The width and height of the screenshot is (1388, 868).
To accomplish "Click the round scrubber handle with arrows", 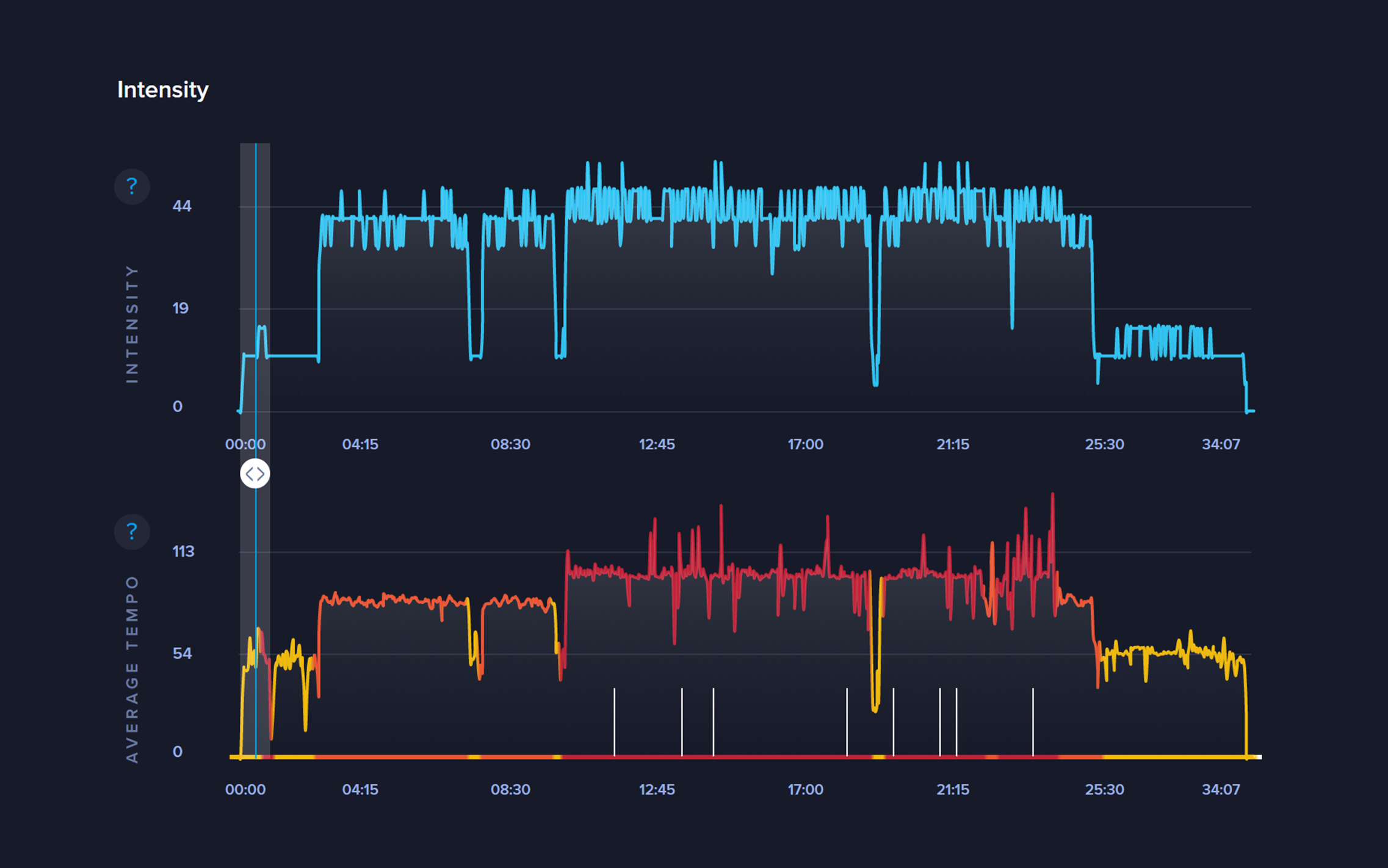I will click(x=255, y=474).
